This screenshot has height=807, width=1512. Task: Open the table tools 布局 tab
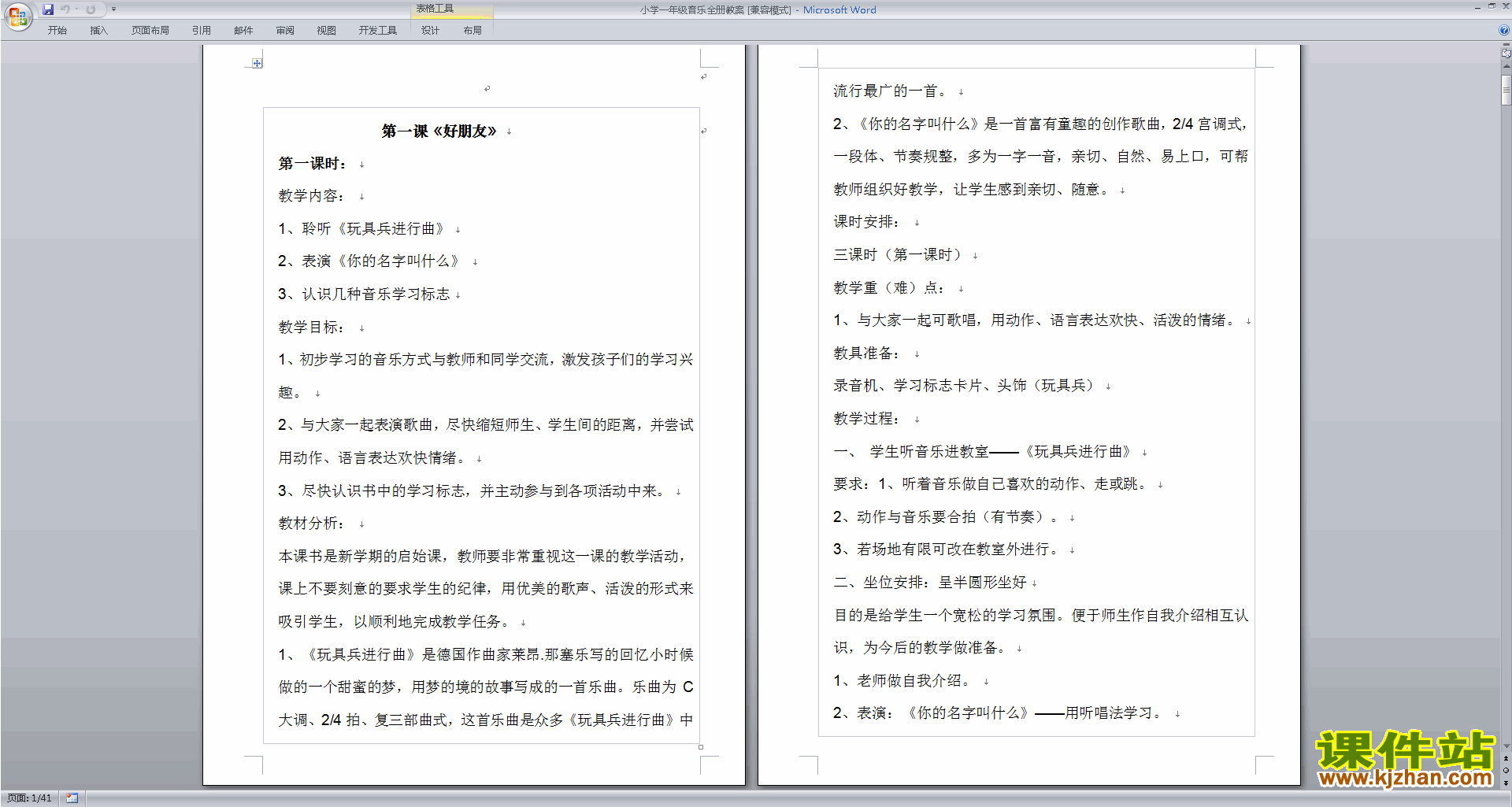pos(472,30)
